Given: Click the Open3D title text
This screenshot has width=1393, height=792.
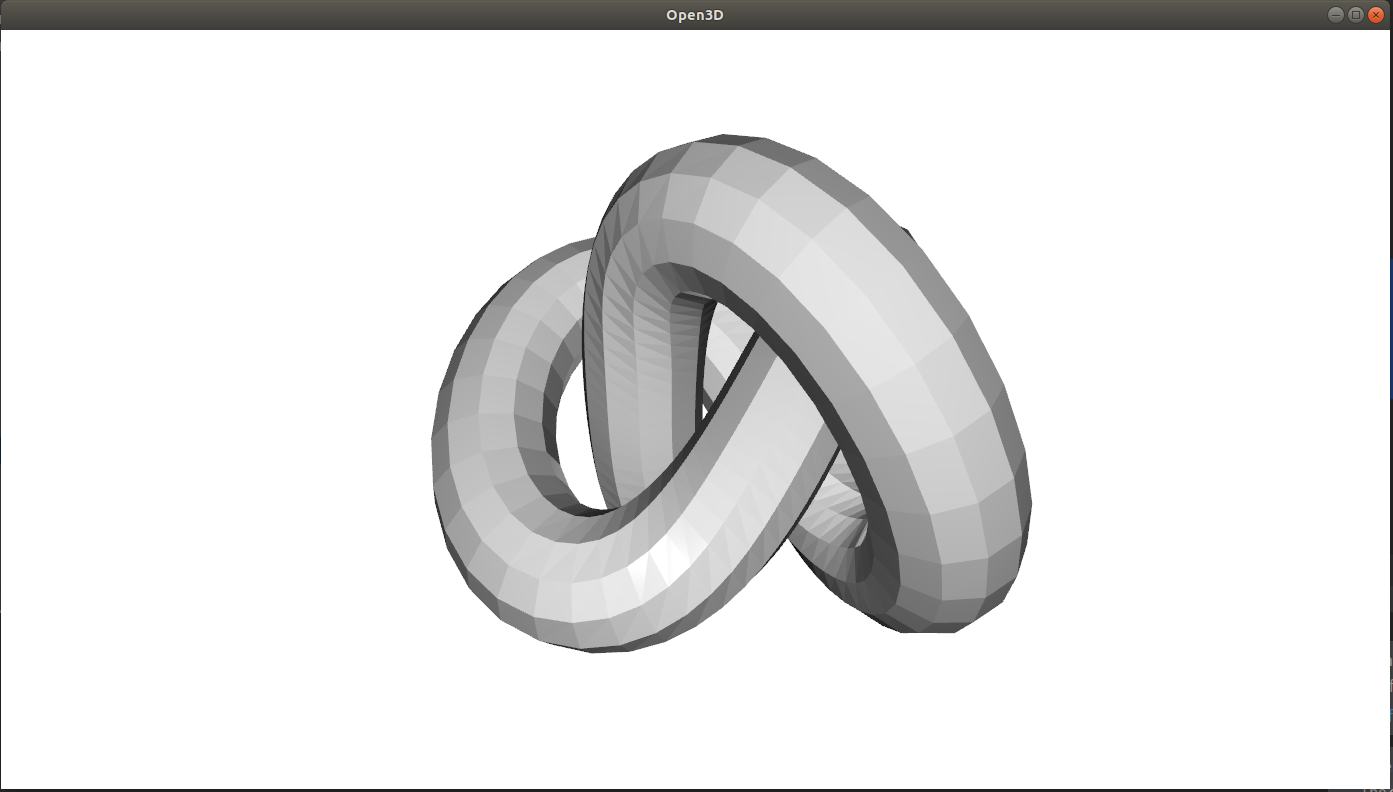Looking at the screenshot, I should [695, 15].
